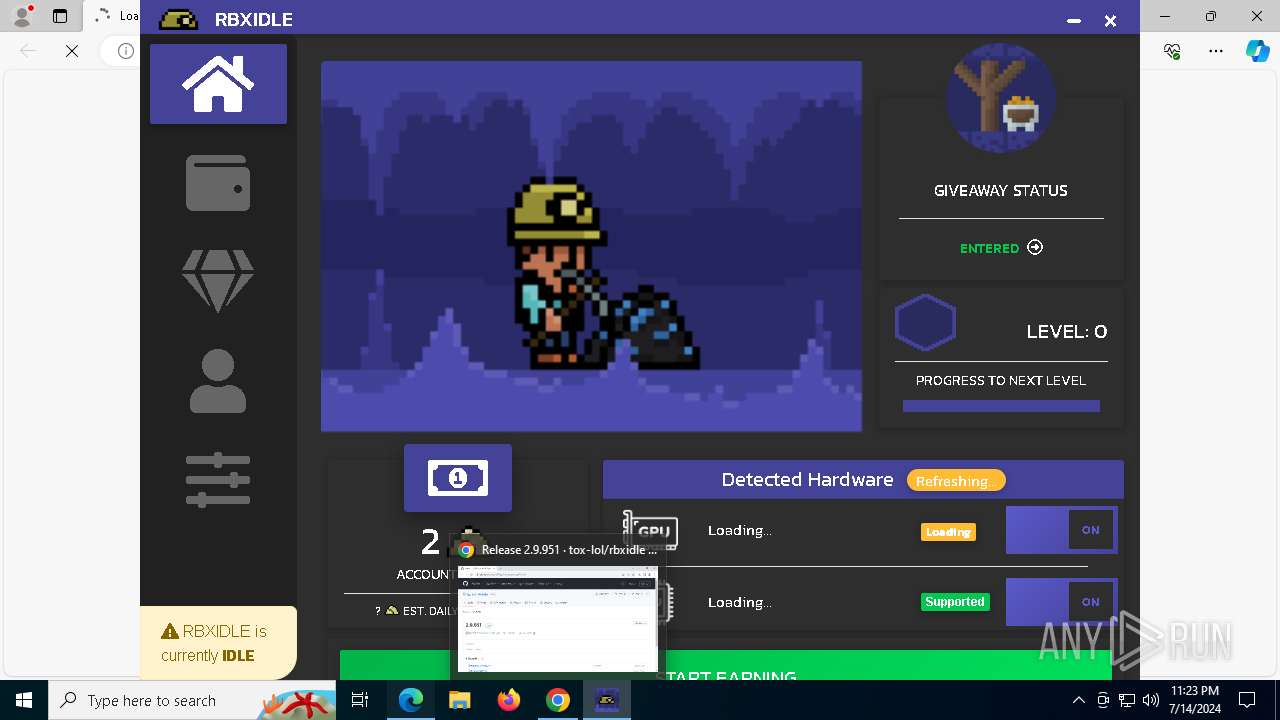This screenshot has width=1280, height=720.
Task: Click the Edge site information icon
Action: [x=125, y=51]
